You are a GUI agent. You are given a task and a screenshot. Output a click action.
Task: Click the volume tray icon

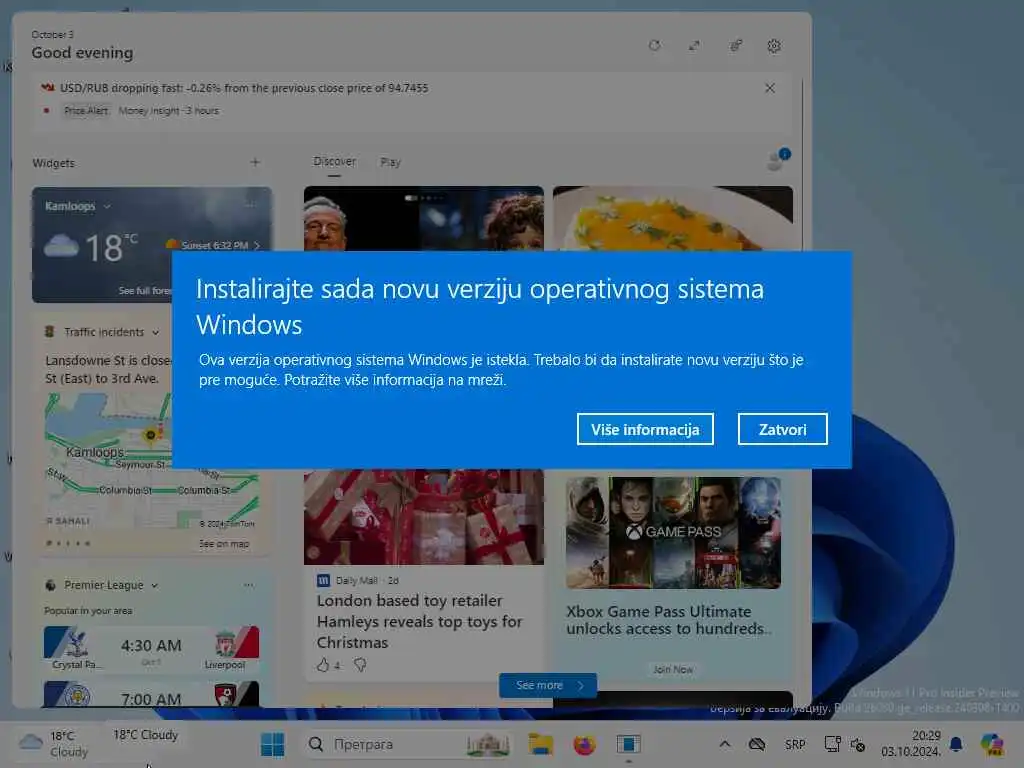click(857, 744)
